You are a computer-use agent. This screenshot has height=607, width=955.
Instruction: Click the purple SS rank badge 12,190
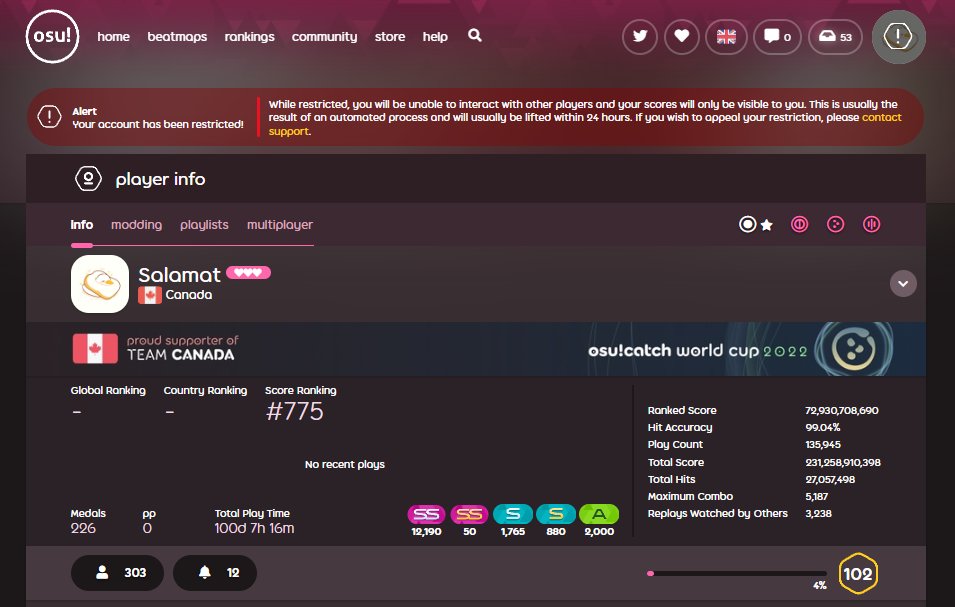pos(426,514)
